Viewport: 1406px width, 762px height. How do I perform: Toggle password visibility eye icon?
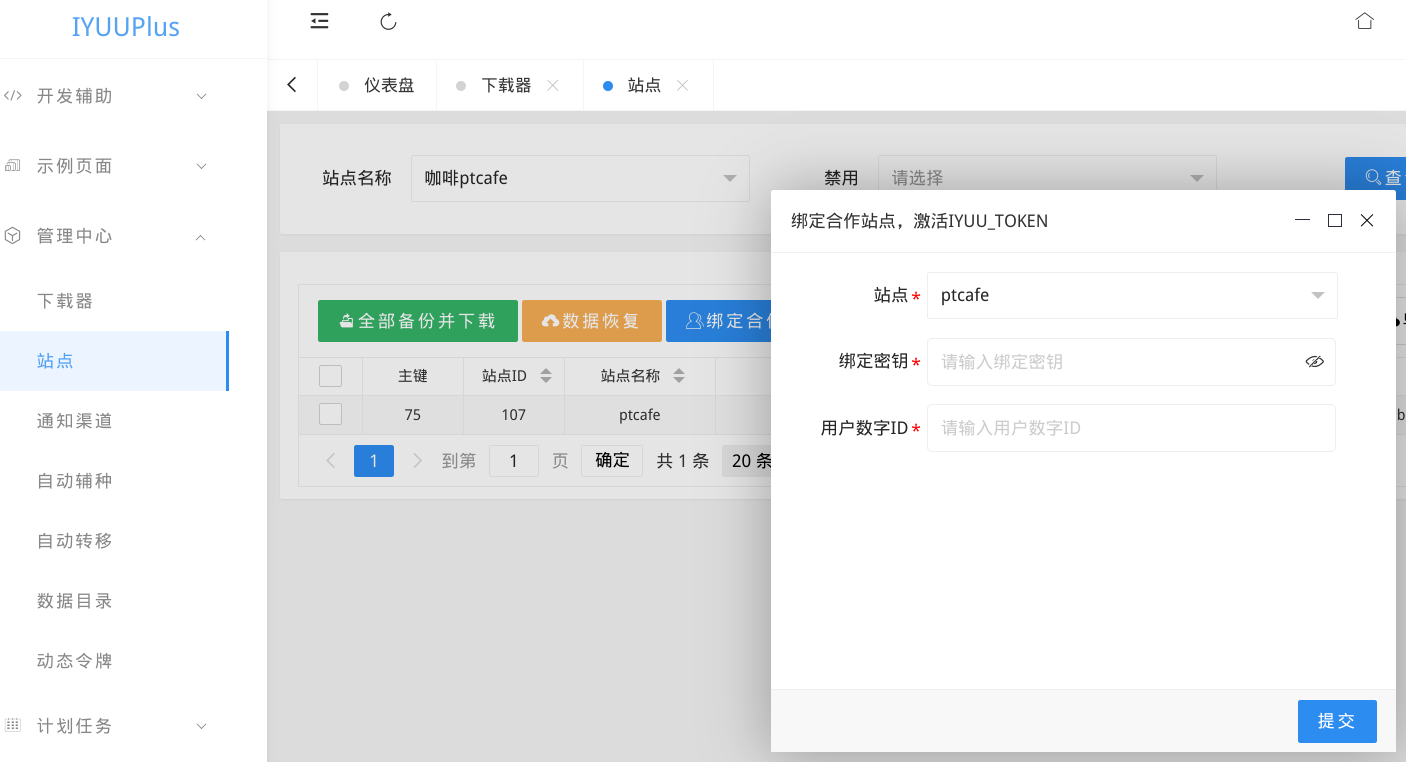(1315, 362)
